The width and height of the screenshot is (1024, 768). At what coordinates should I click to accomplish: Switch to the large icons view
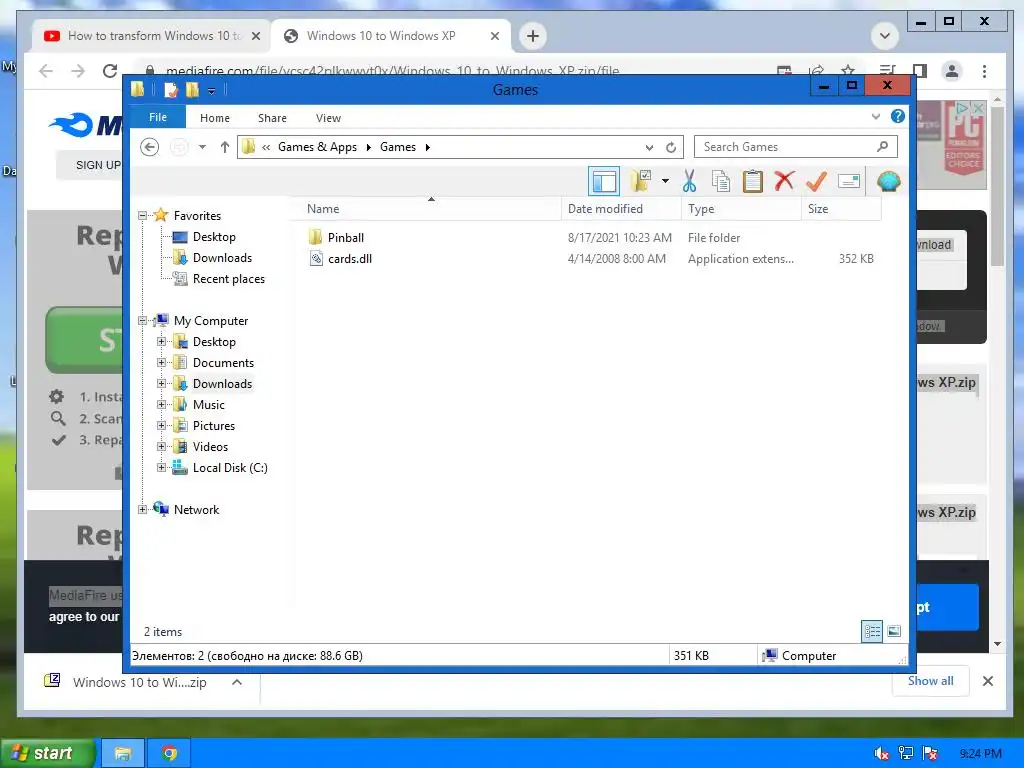(x=894, y=631)
